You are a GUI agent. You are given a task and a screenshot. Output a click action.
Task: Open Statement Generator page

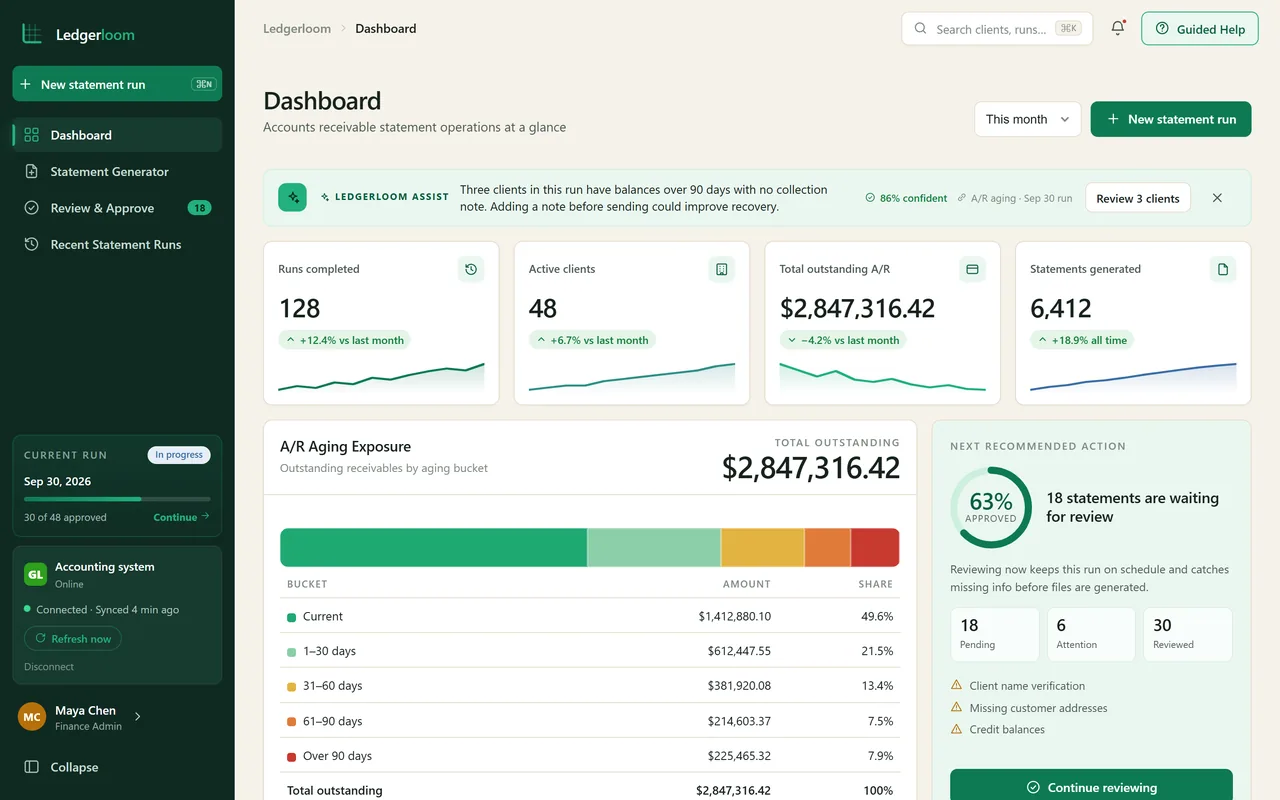[x=117, y=171]
